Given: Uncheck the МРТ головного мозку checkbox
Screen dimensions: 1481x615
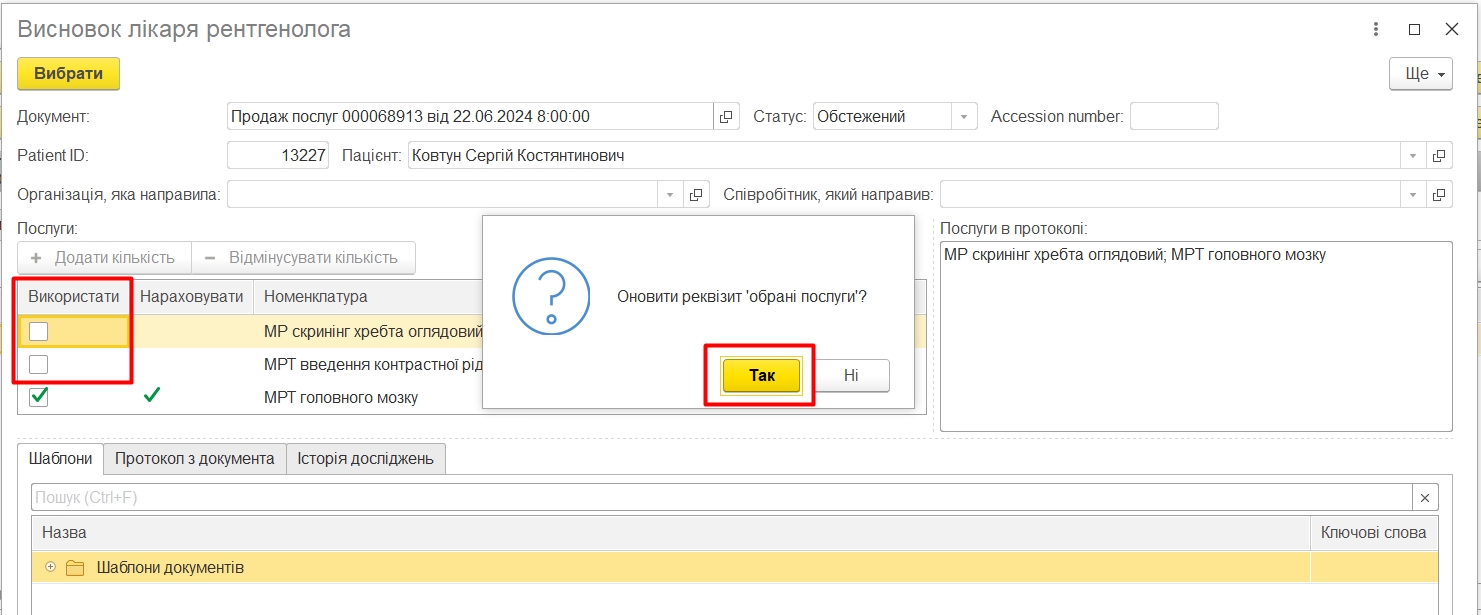Looking at the screenshot, I should tap(39, 397).
